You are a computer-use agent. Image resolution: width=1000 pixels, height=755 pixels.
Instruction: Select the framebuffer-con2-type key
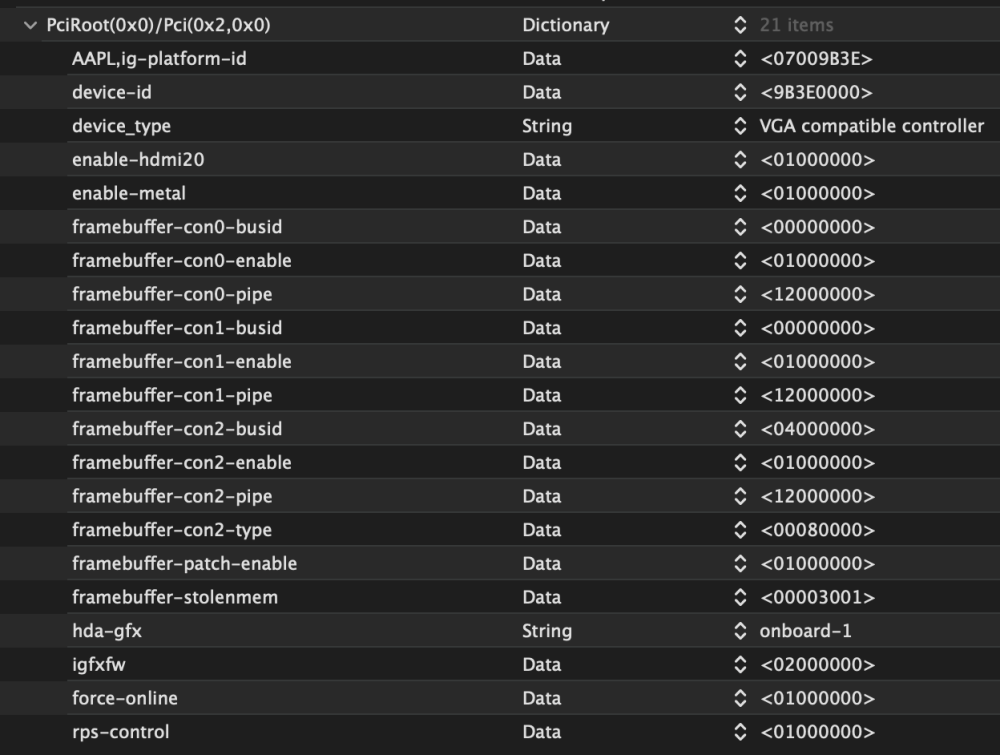point(172,530)
